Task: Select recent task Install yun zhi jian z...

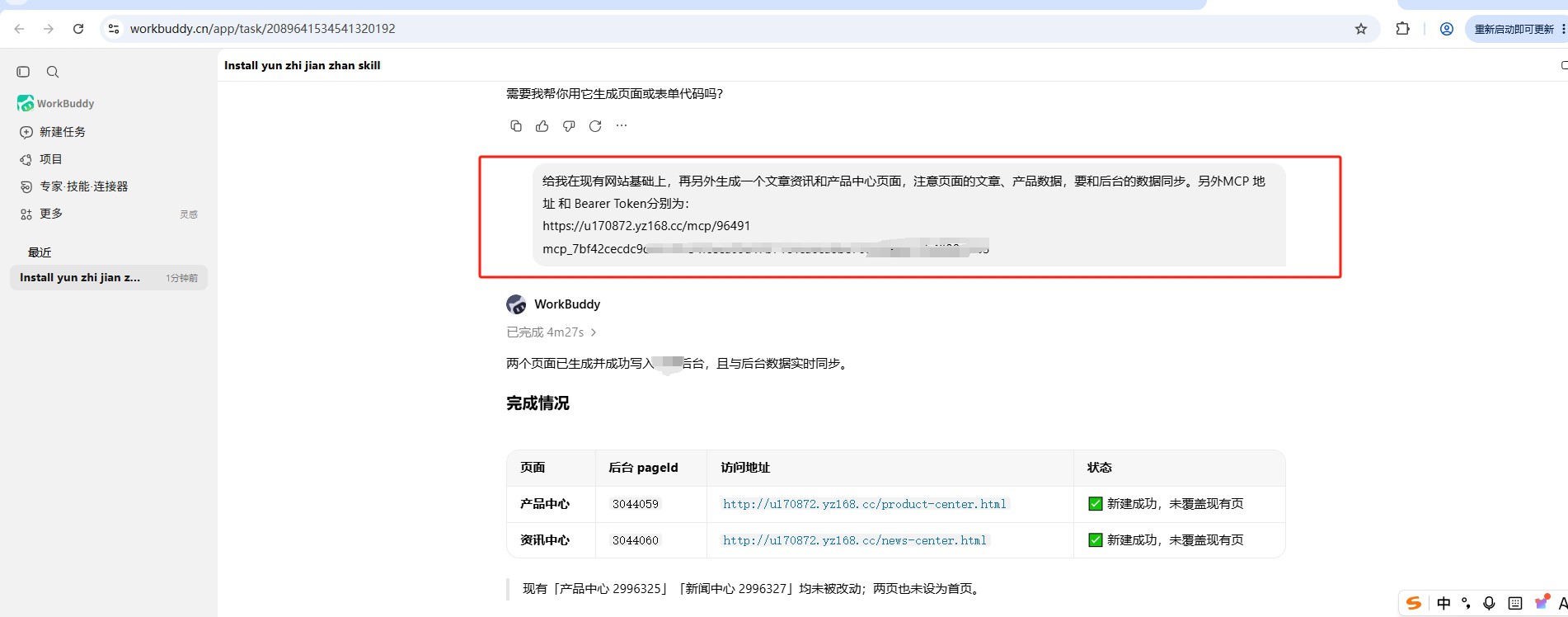Action: pos(109,278)
